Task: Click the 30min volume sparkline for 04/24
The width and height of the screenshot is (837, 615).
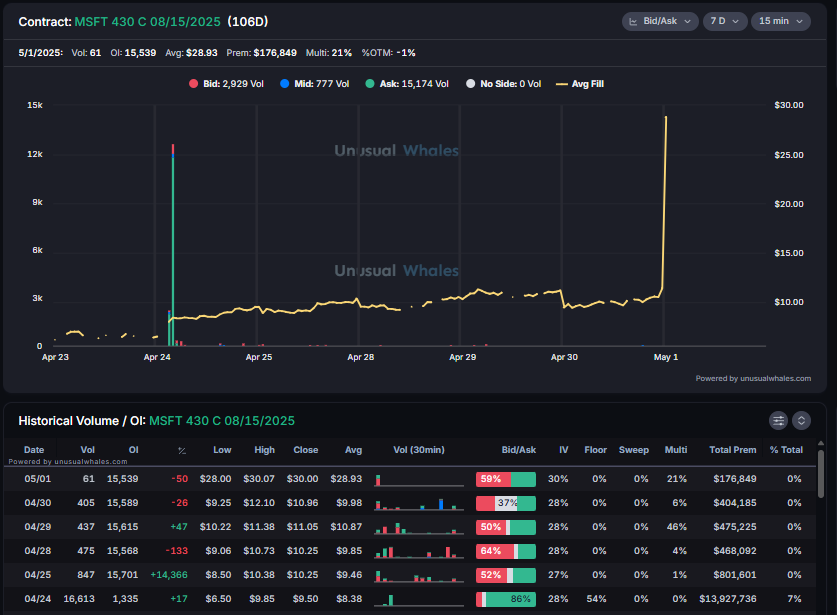Action: [x=419, y=600]
